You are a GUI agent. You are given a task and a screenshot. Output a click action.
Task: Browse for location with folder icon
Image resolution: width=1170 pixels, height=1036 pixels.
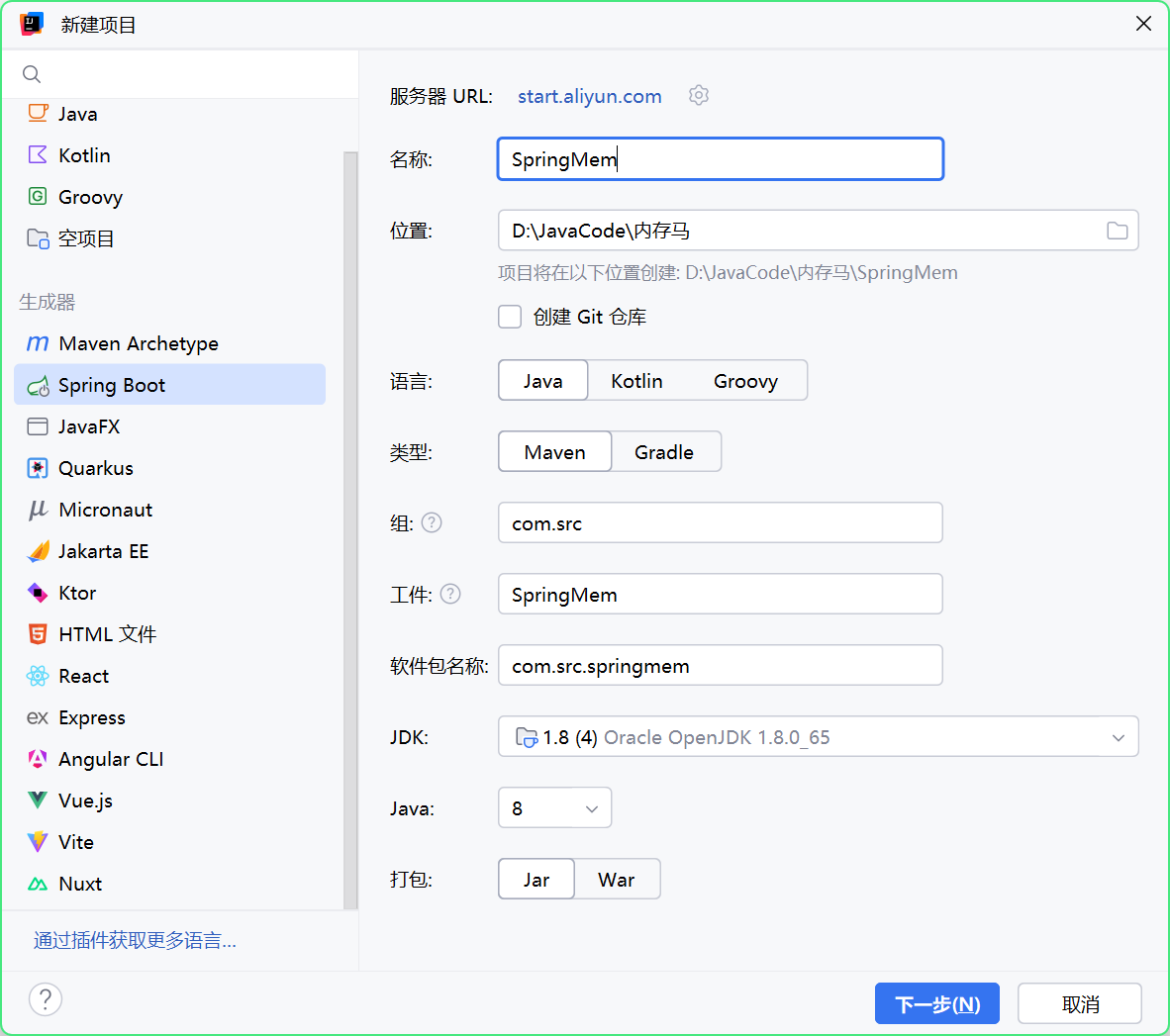pyautogui.click(x=1117, y=231)
